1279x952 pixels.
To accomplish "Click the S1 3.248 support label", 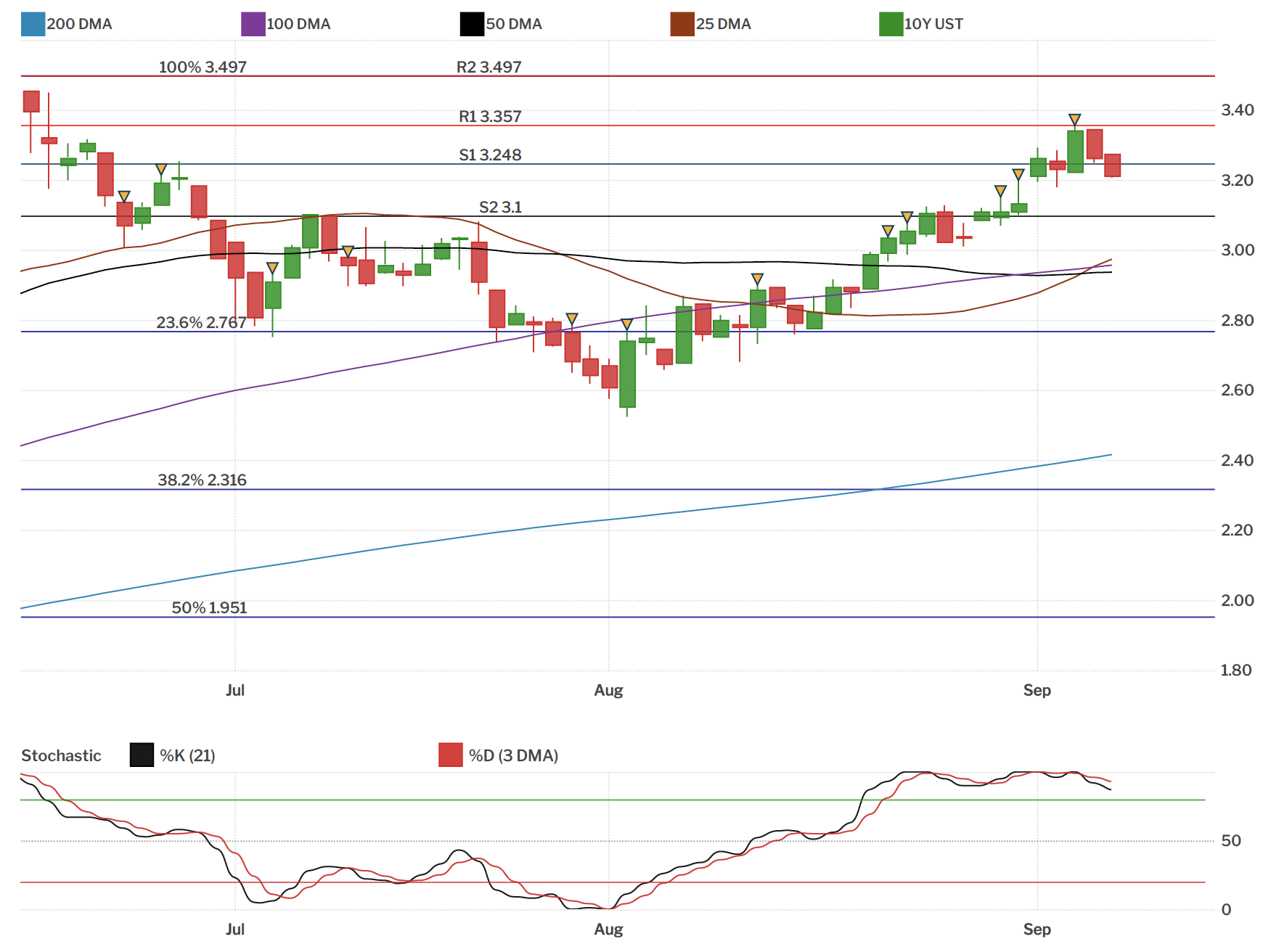I will (x=491, y=155).
